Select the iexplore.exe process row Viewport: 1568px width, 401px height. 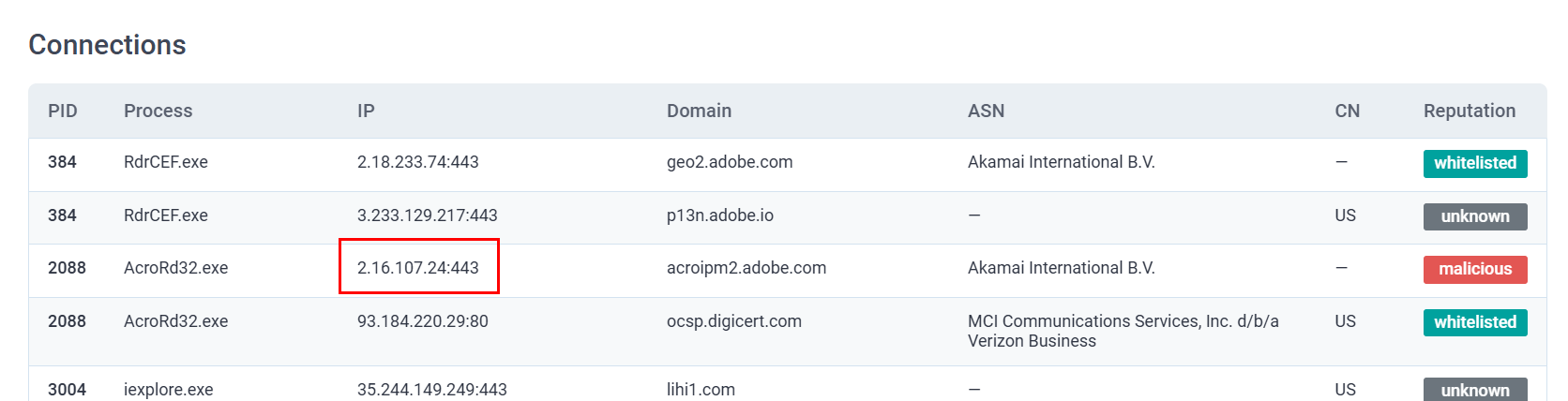pos(169,390)
